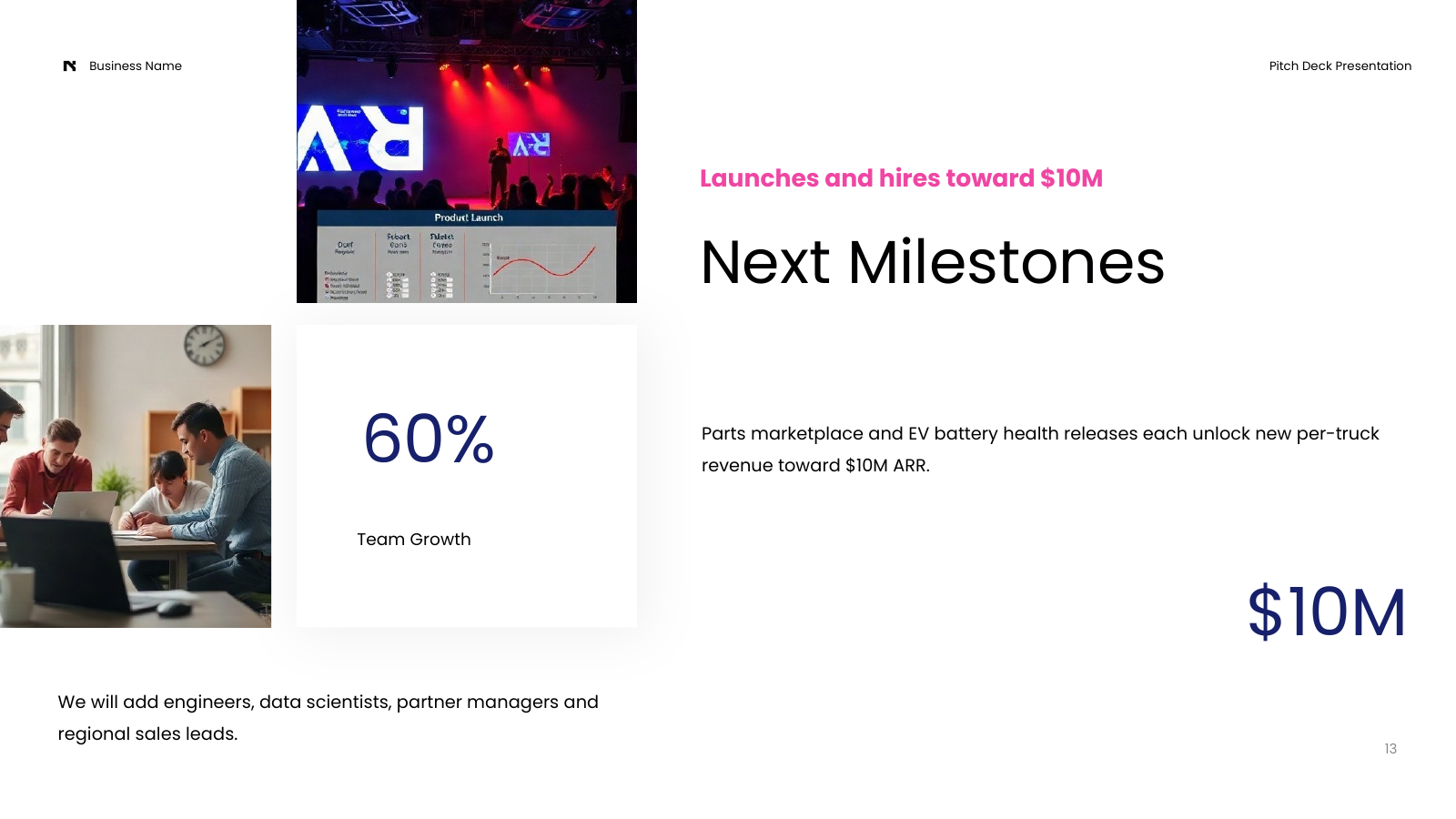Click the pink "Launches and hires toward $10M" subtitle

point(901,178)
